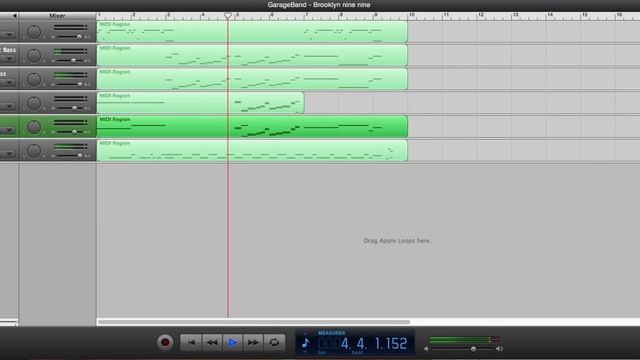Click the master output level meter

(x=464, y=340)
